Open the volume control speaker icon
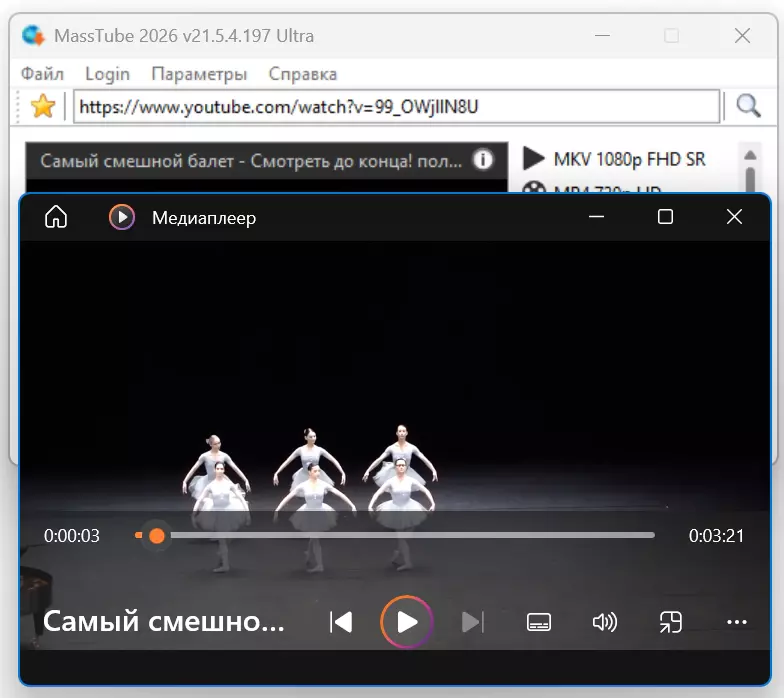 tap(604, 622)
